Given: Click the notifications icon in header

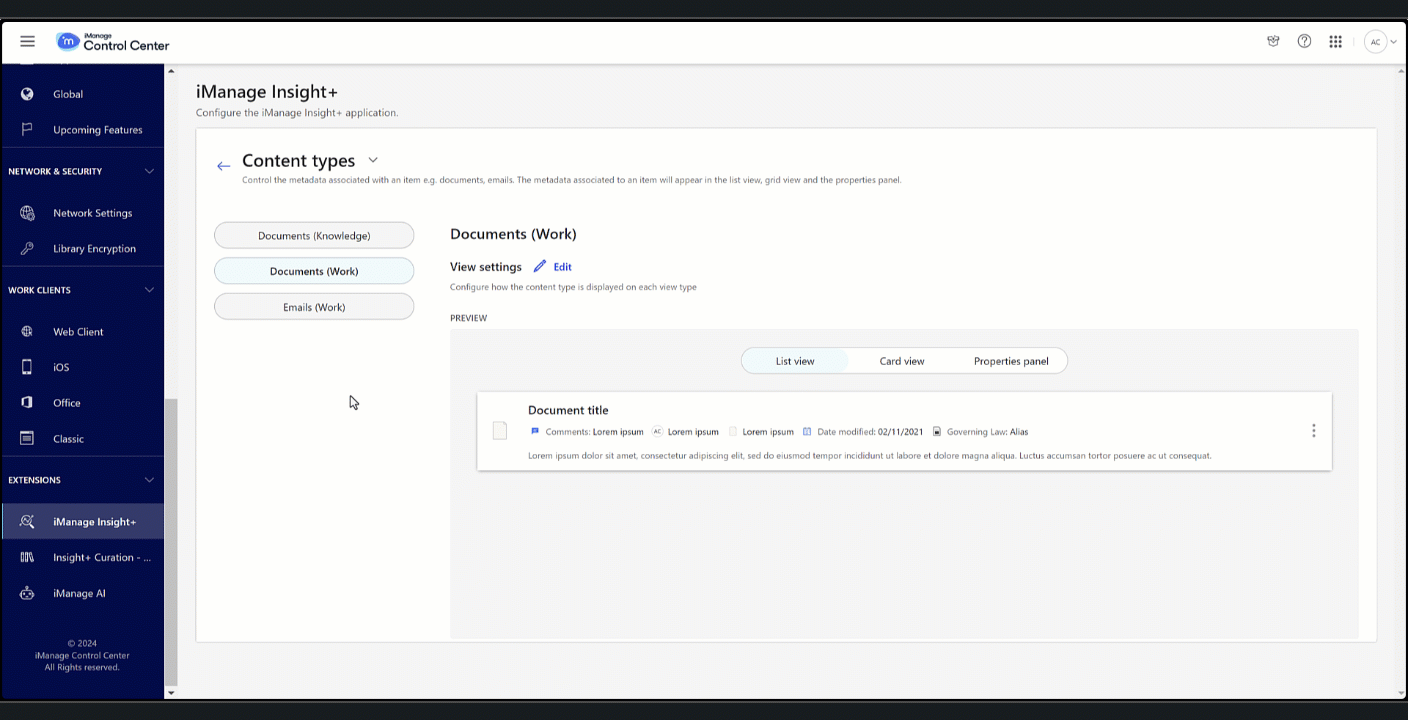Looking at the screenshot, I should (1273, 42).
